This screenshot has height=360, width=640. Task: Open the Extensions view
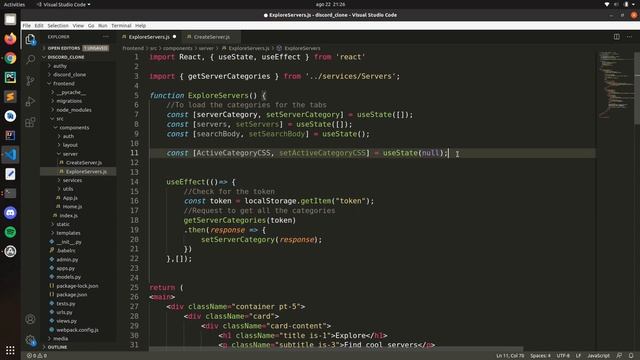click(x=30, y=122)
